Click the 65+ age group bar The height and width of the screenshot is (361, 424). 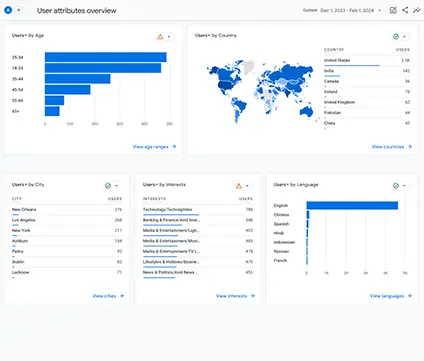point(52,111)
